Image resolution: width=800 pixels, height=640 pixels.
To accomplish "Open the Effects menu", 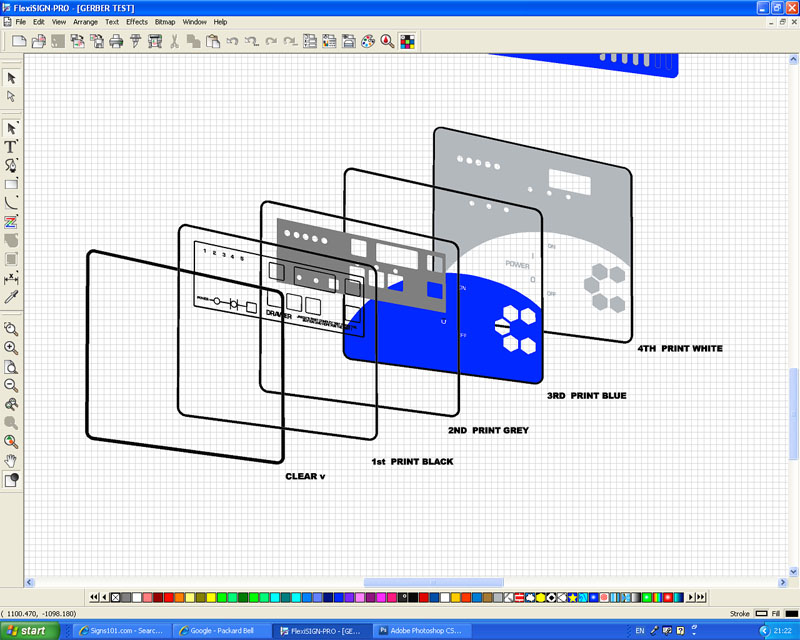I will pos(137,22).
